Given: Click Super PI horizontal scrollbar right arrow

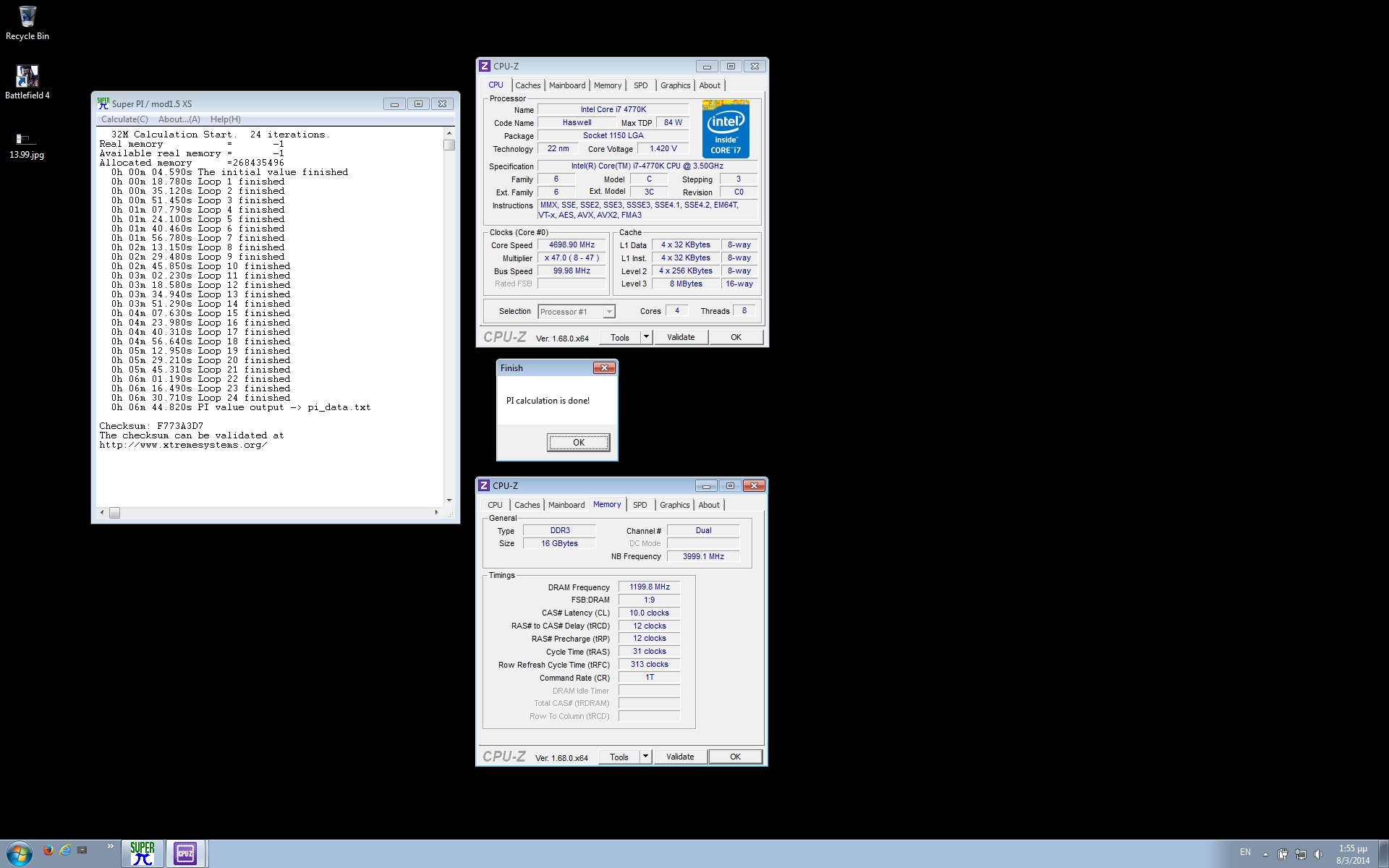Looking at the screenshot, I should [436, 513].
